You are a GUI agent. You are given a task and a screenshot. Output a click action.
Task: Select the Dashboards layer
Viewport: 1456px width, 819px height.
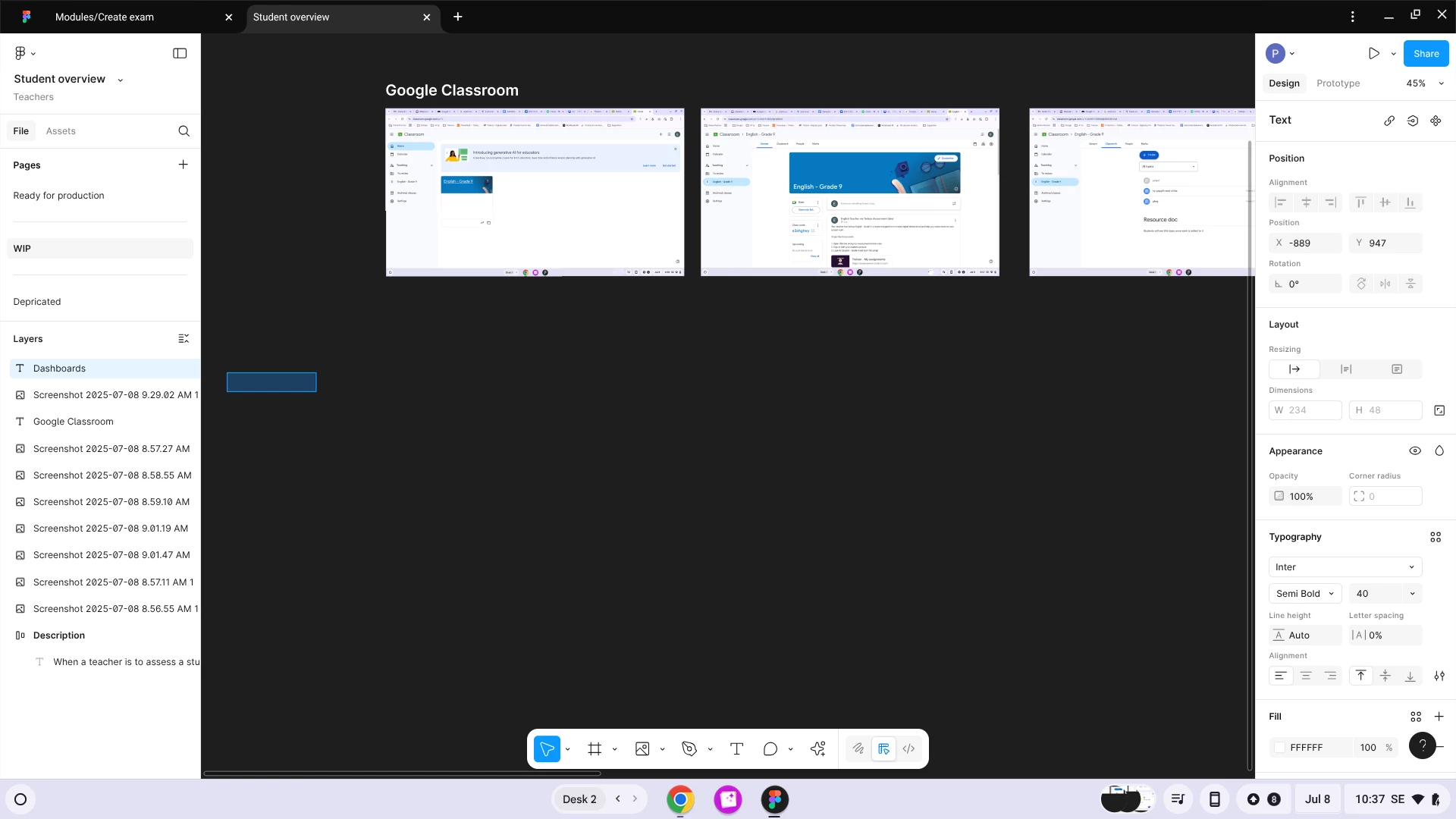[105, 369]
